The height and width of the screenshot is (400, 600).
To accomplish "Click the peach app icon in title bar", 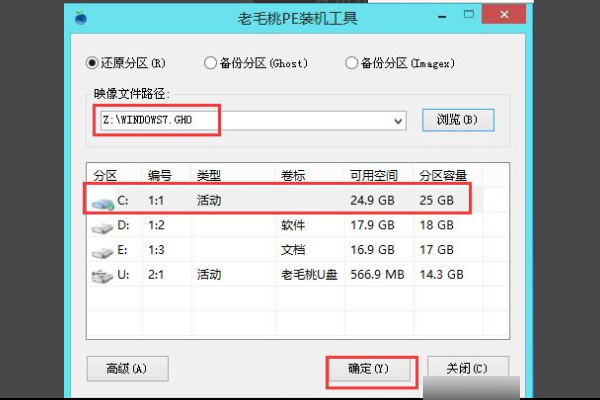I will (80, 18).
